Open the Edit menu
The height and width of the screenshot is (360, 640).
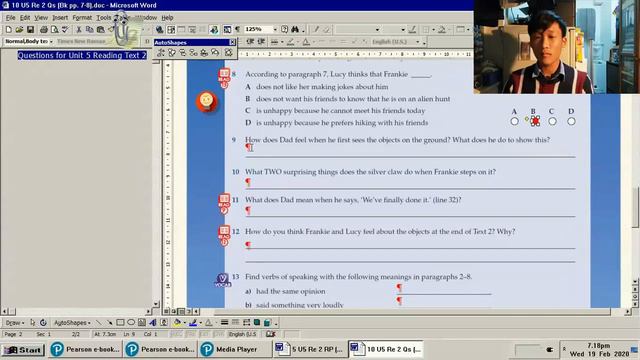click(25, 18)
